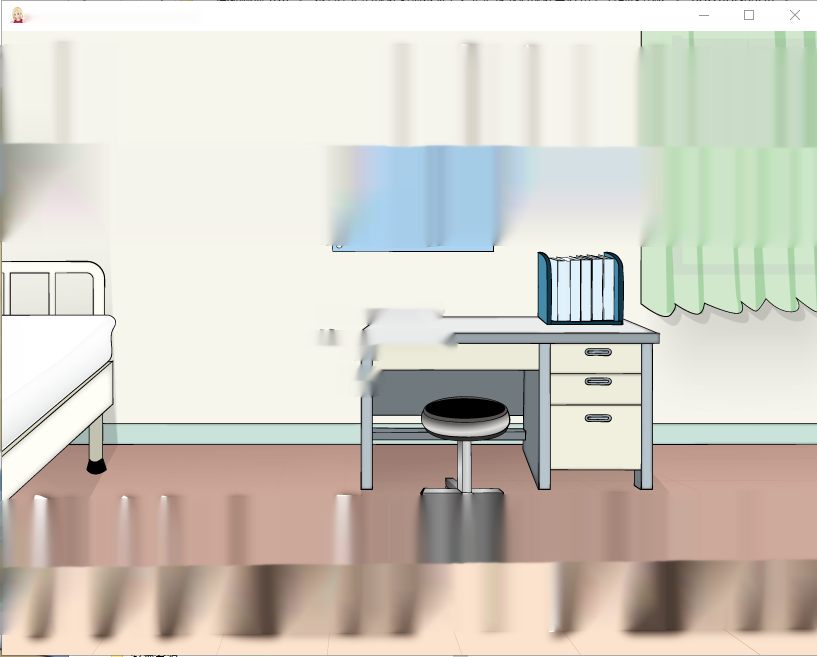Screen dimensions: 817x657
Task: Maximize the game window
Action: (x=749, y=15)
